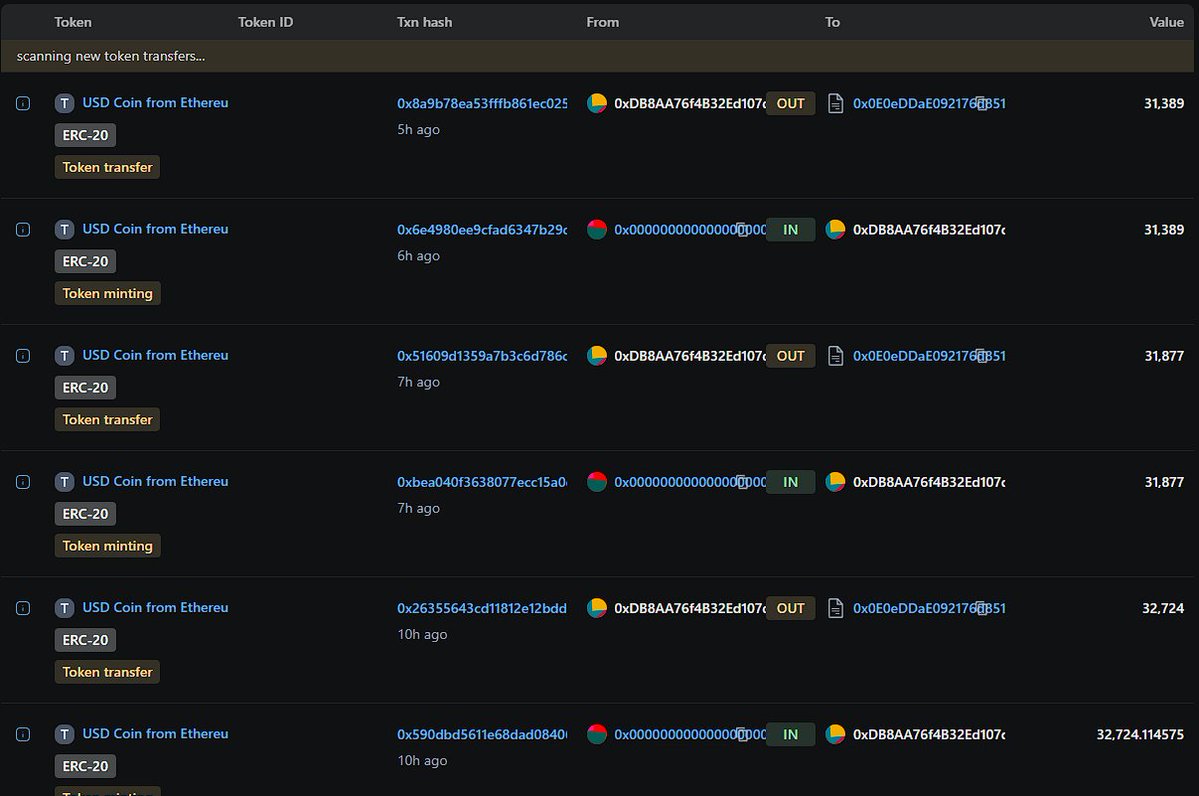Click recipient identicon in 0xbea040f363 row
Viewport: 1199px width, 796px height.
836,482
